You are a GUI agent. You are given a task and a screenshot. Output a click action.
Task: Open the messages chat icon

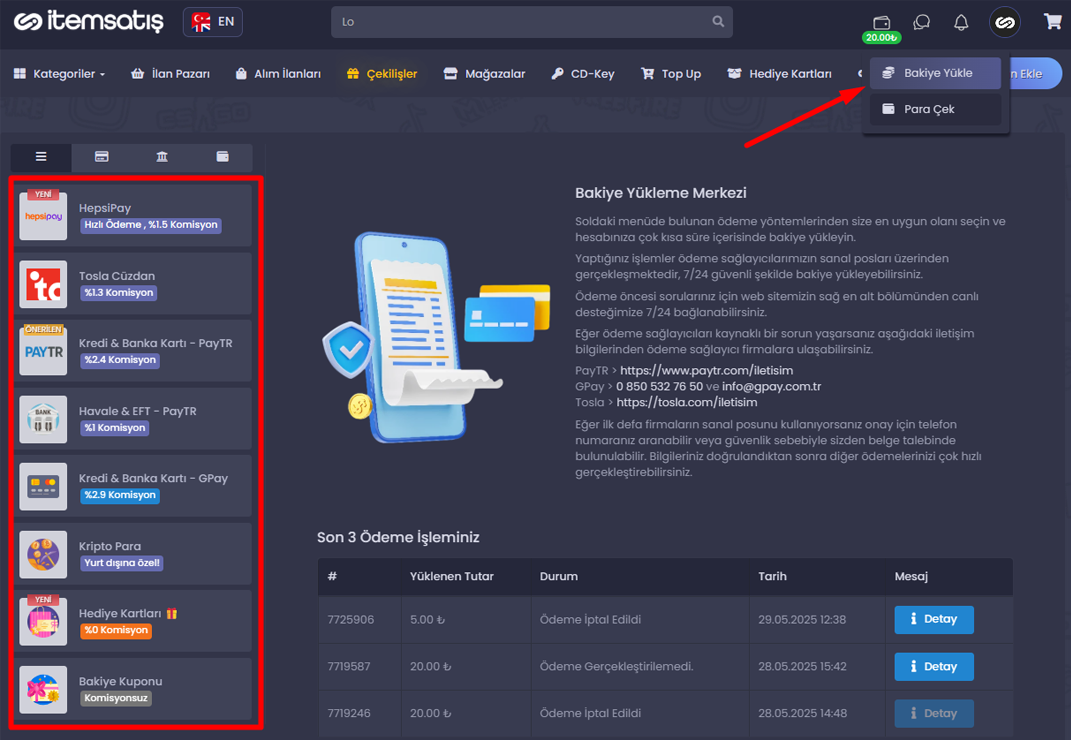click(921, 23)
